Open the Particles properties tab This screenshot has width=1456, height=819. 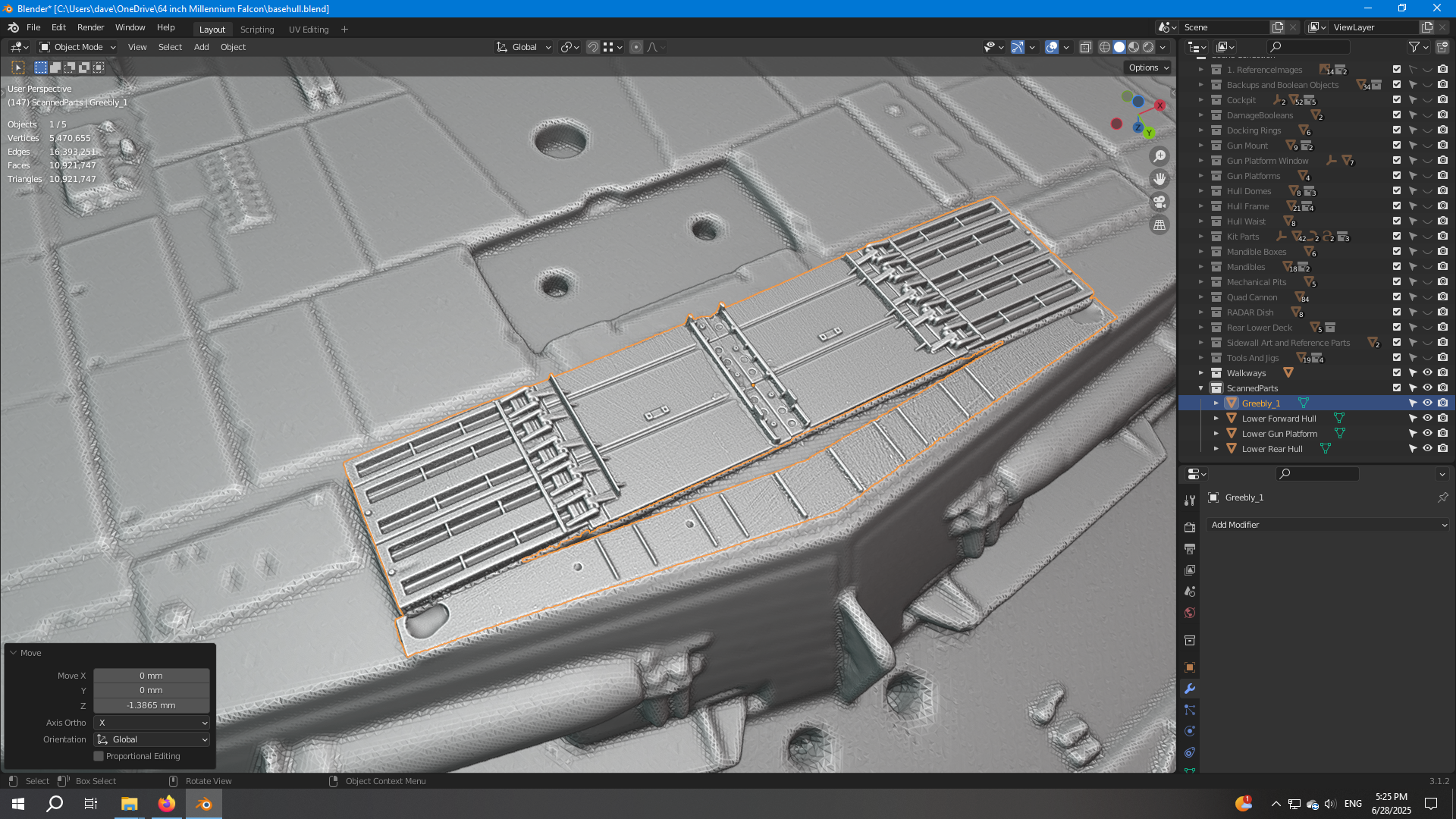(x=1190, y=710)
